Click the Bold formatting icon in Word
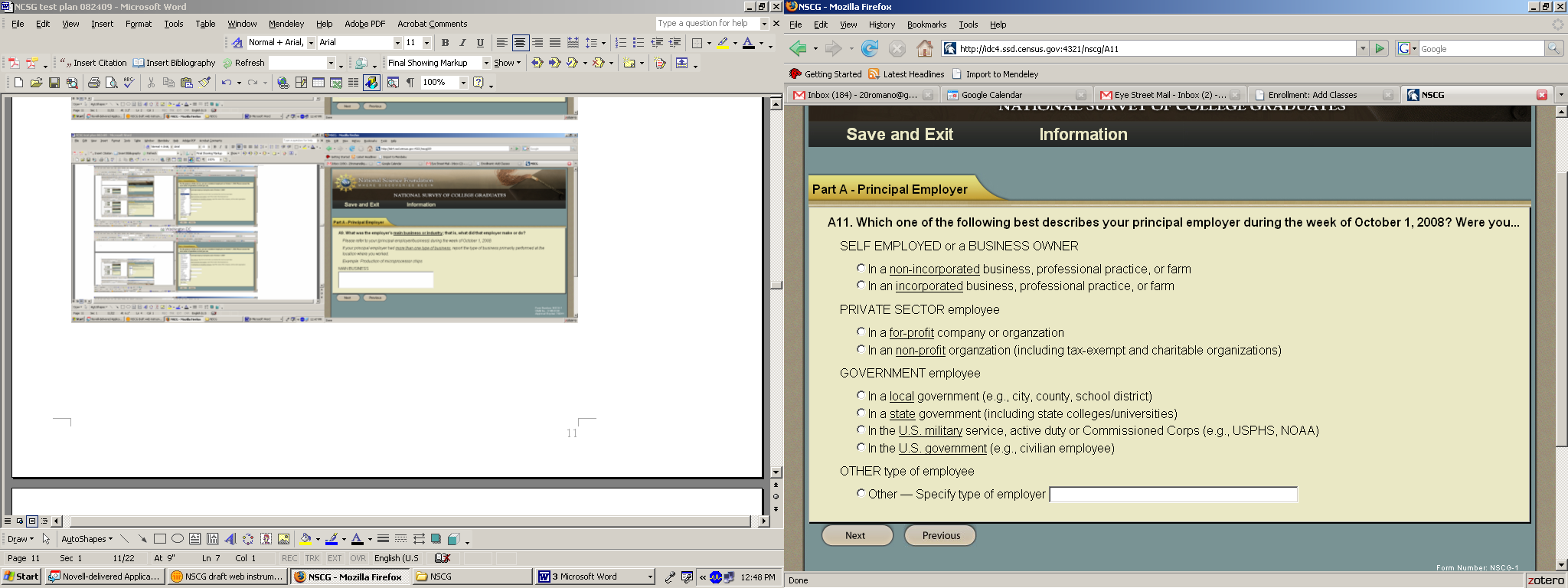Screen dimensions: 1568x588 [x=445, y=43]
